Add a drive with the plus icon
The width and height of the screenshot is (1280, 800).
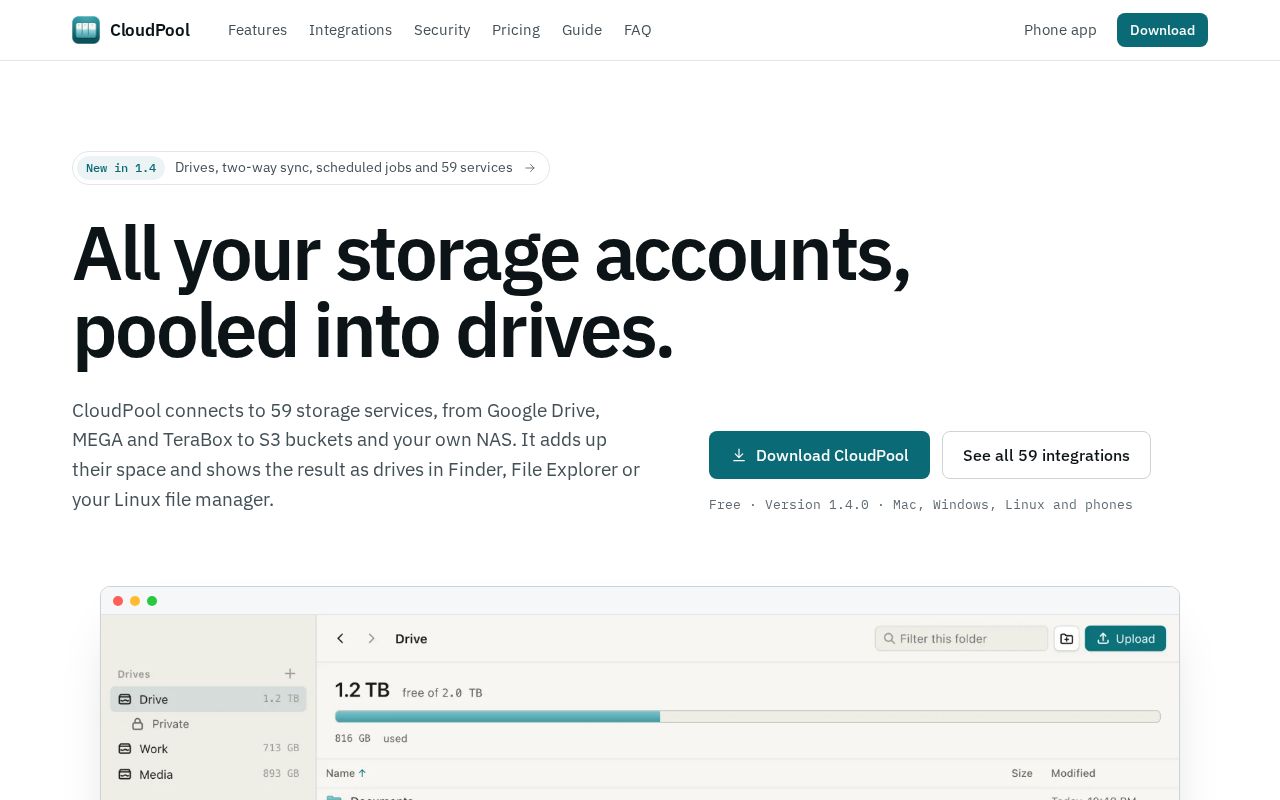pos(290,674)
